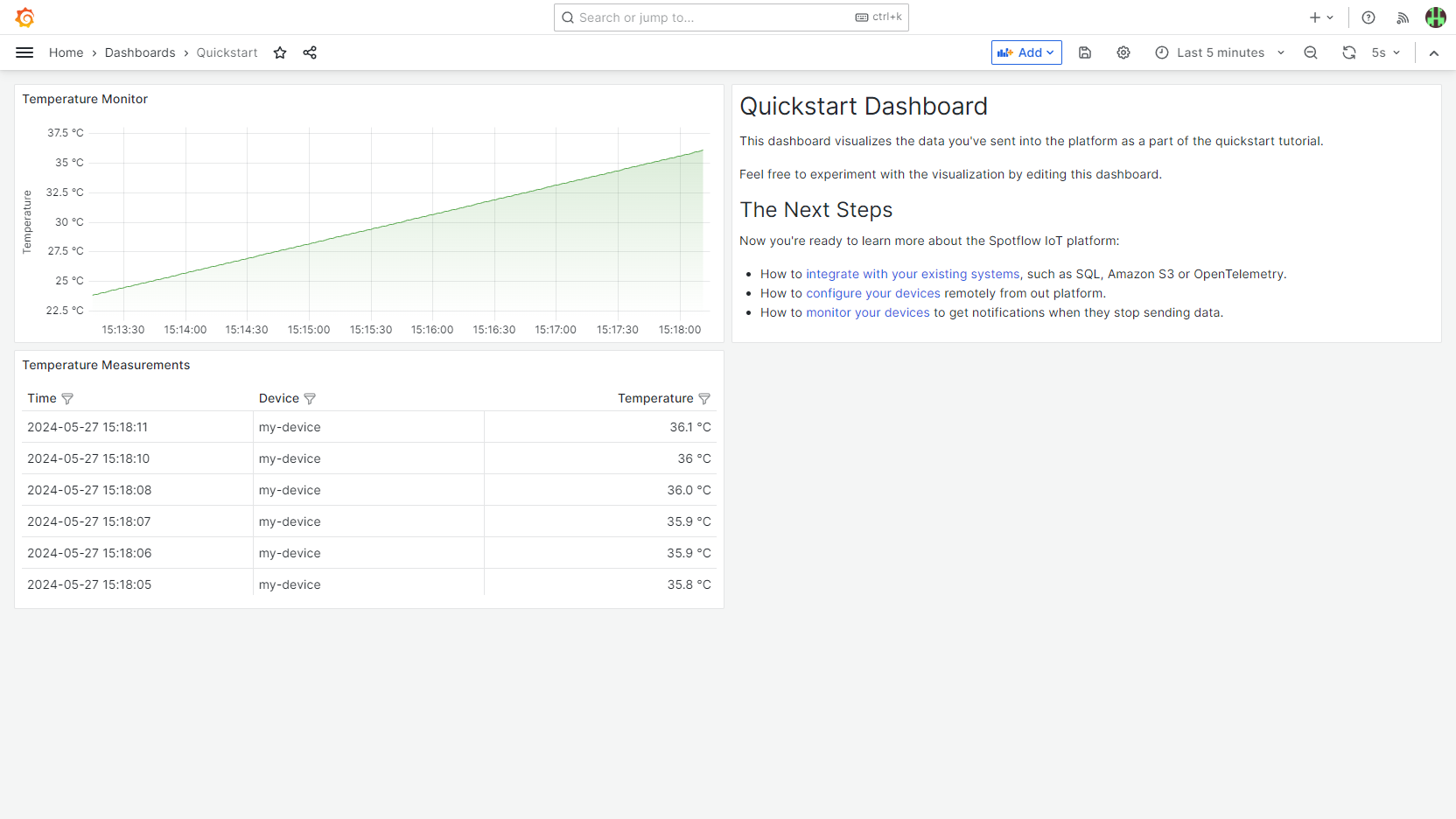Sort by the Device column header
Viewport: 1456px width, 819px height.
tap(279, 398)
